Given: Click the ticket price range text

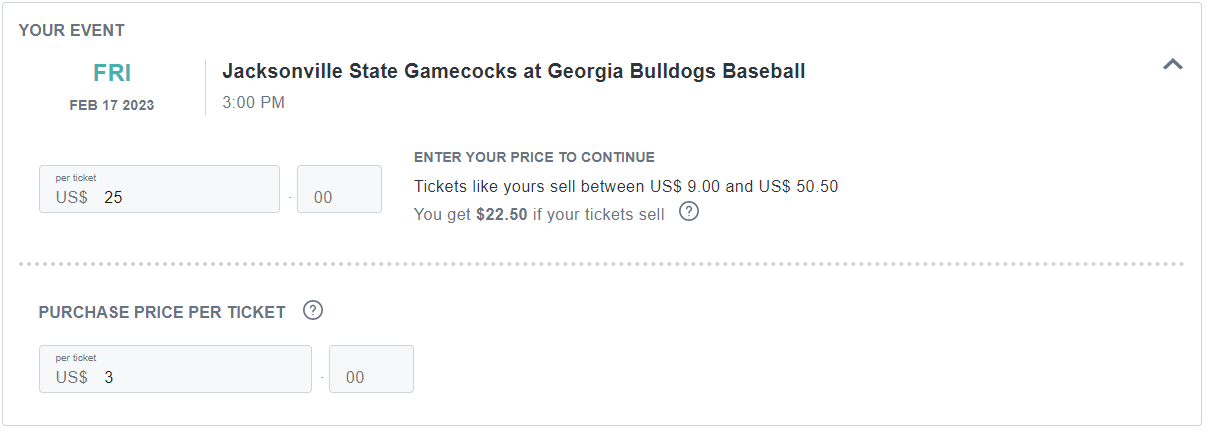Looking at the screenshot, I should click(x=625, y=186).
